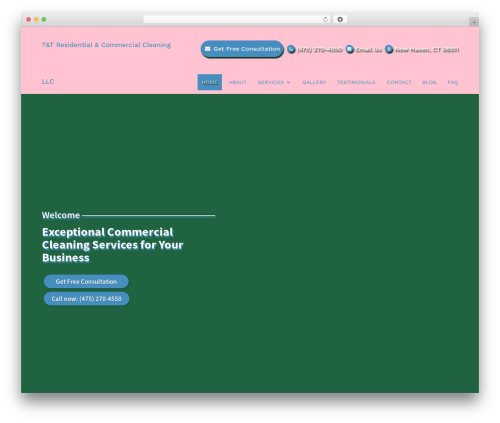Click the email icon beside Email Us
The width and height of the screenshot is (500, 423).
tap(349, 49)
